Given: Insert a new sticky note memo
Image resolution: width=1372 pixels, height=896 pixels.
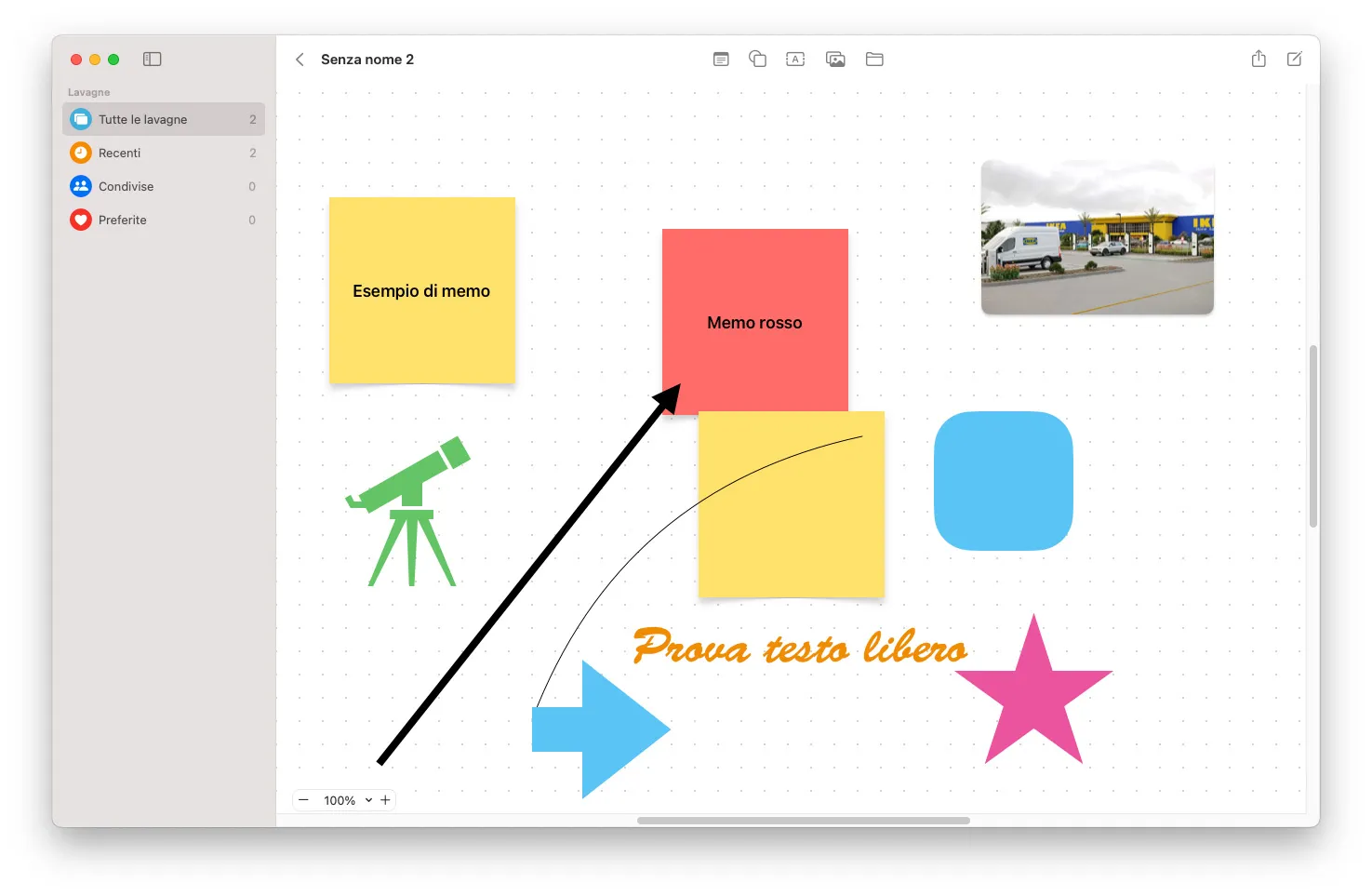Looking at the screenshot, I should pos(721,59).
